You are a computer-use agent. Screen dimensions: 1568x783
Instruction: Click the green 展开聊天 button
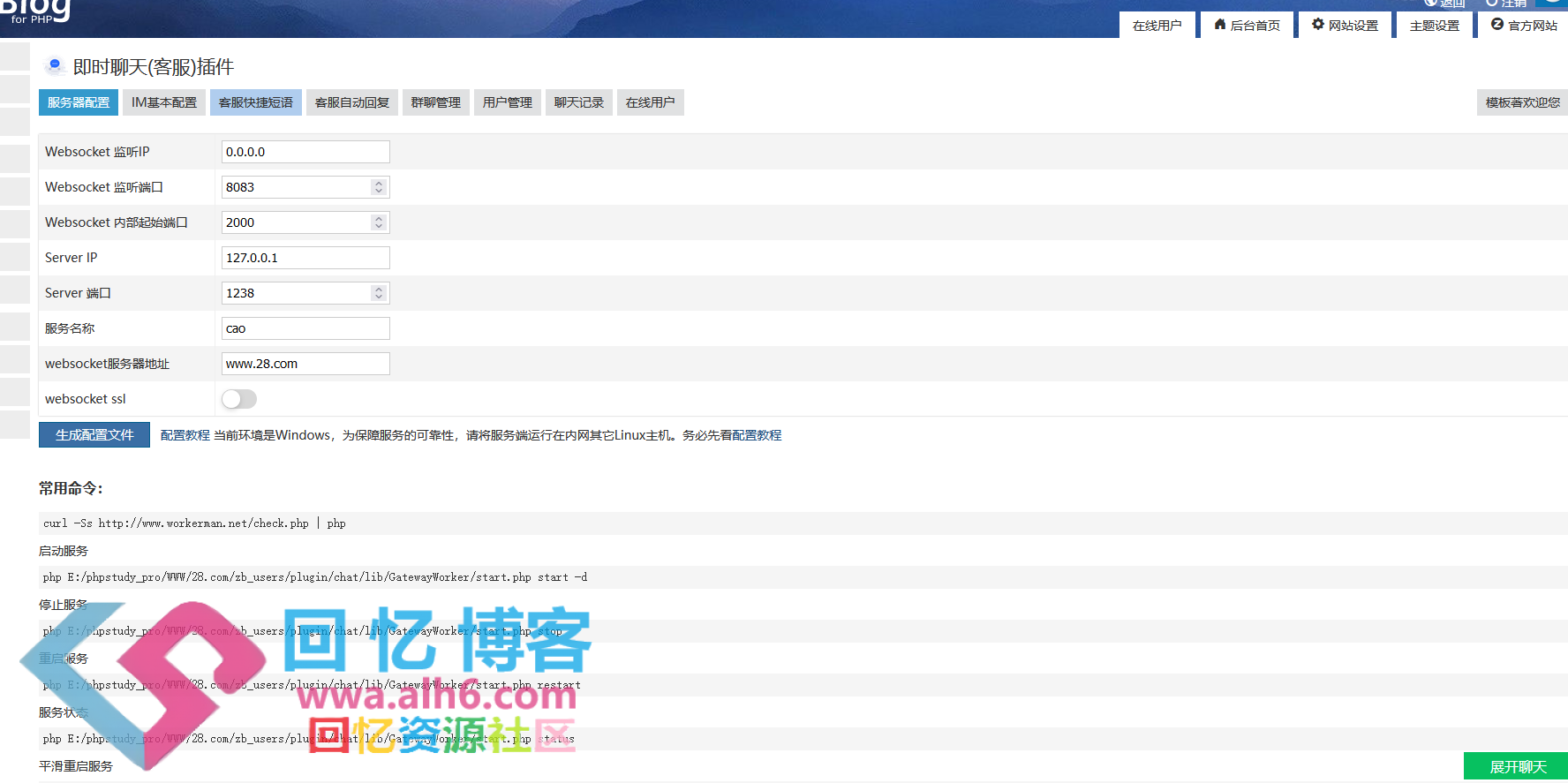[1518, 767]
